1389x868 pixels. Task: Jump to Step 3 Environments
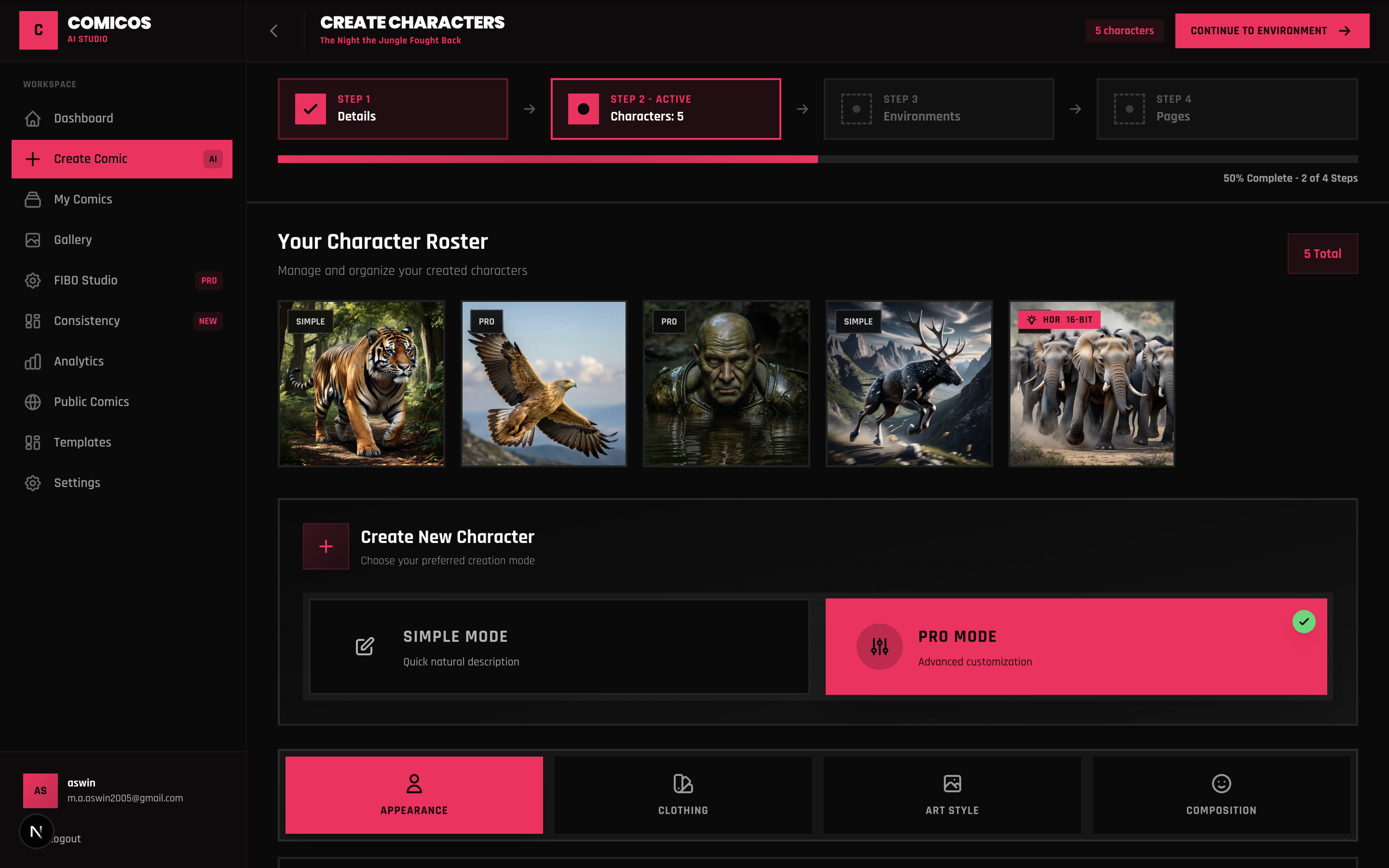(939, 109)
